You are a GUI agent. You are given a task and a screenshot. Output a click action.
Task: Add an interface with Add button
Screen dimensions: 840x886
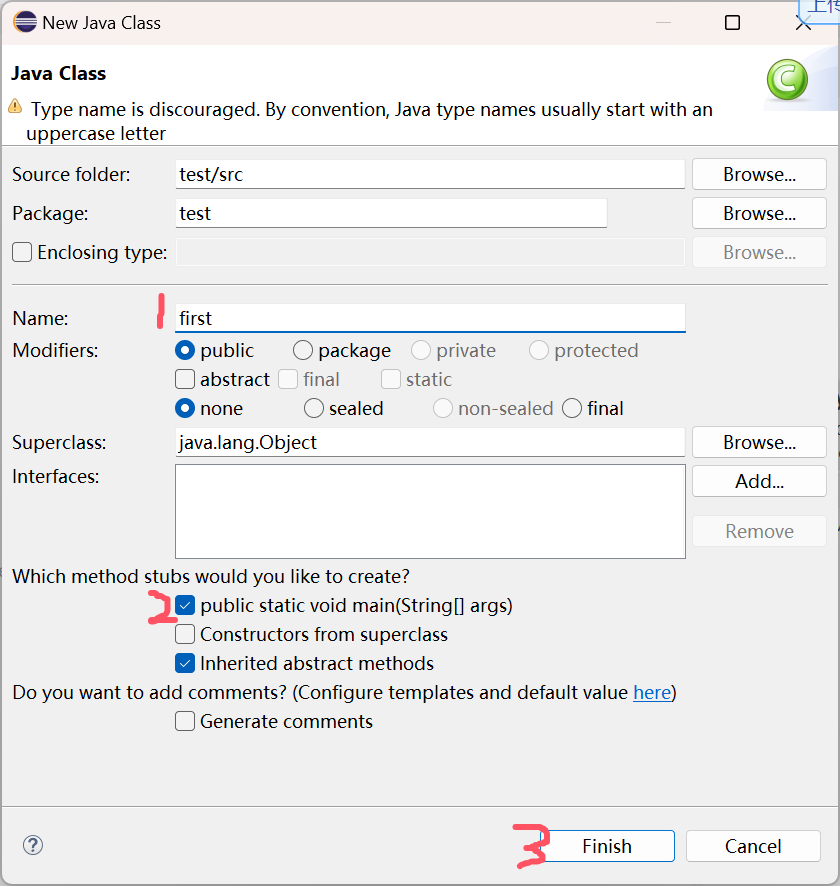click(x=759, y=481)
